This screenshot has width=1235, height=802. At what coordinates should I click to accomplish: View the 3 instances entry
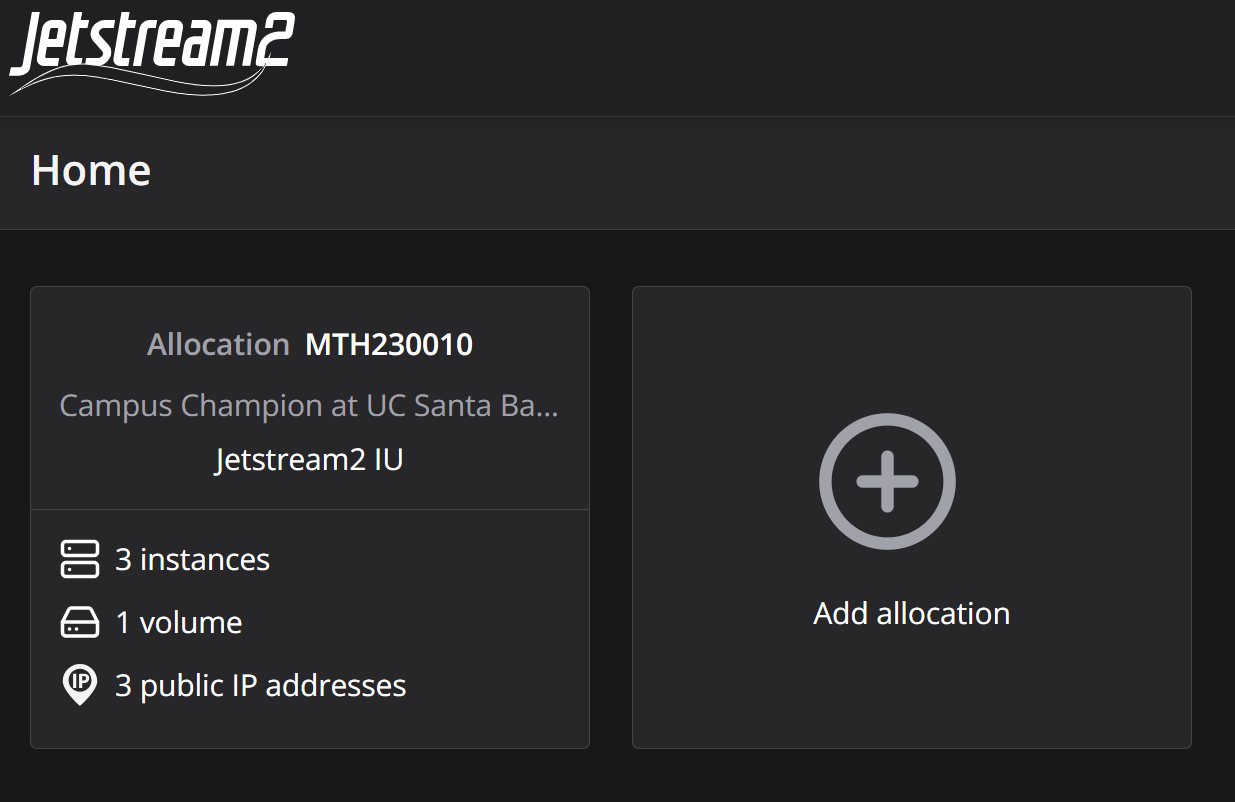(192, 559)
